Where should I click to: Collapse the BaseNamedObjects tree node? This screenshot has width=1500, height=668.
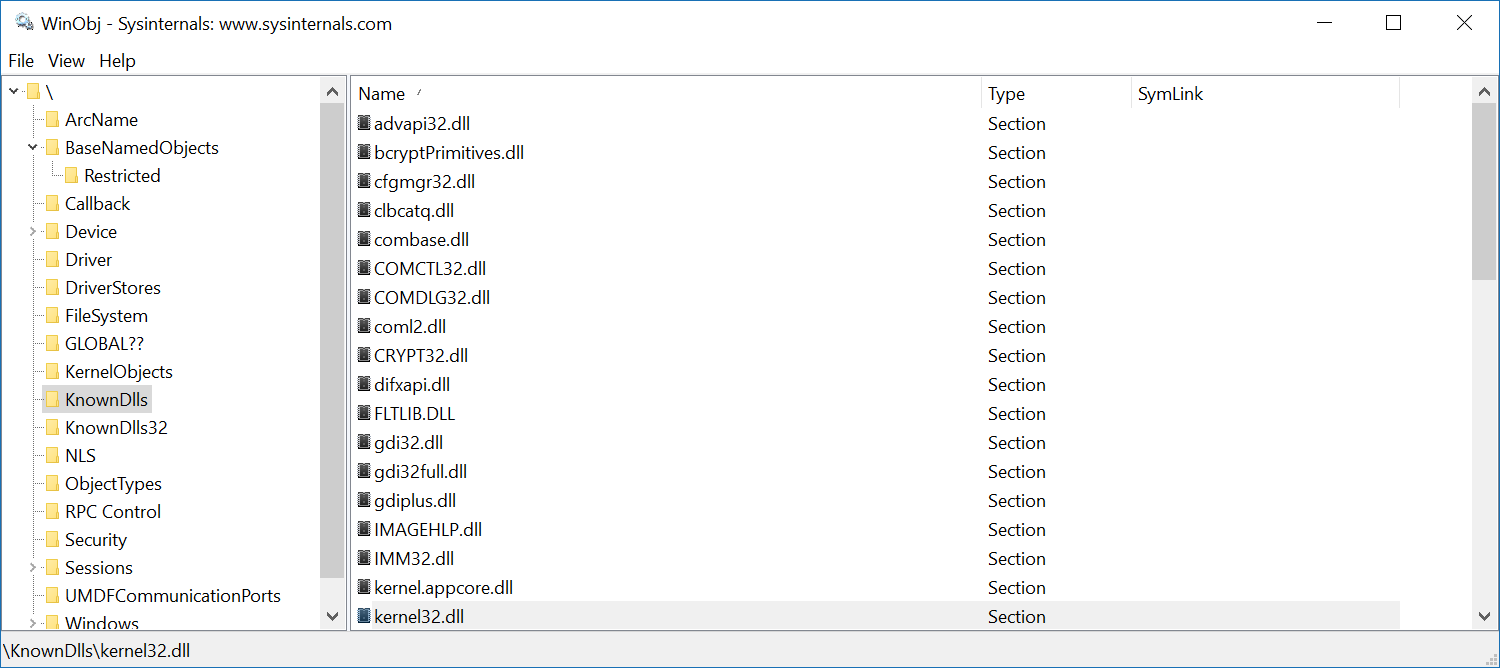33,148
